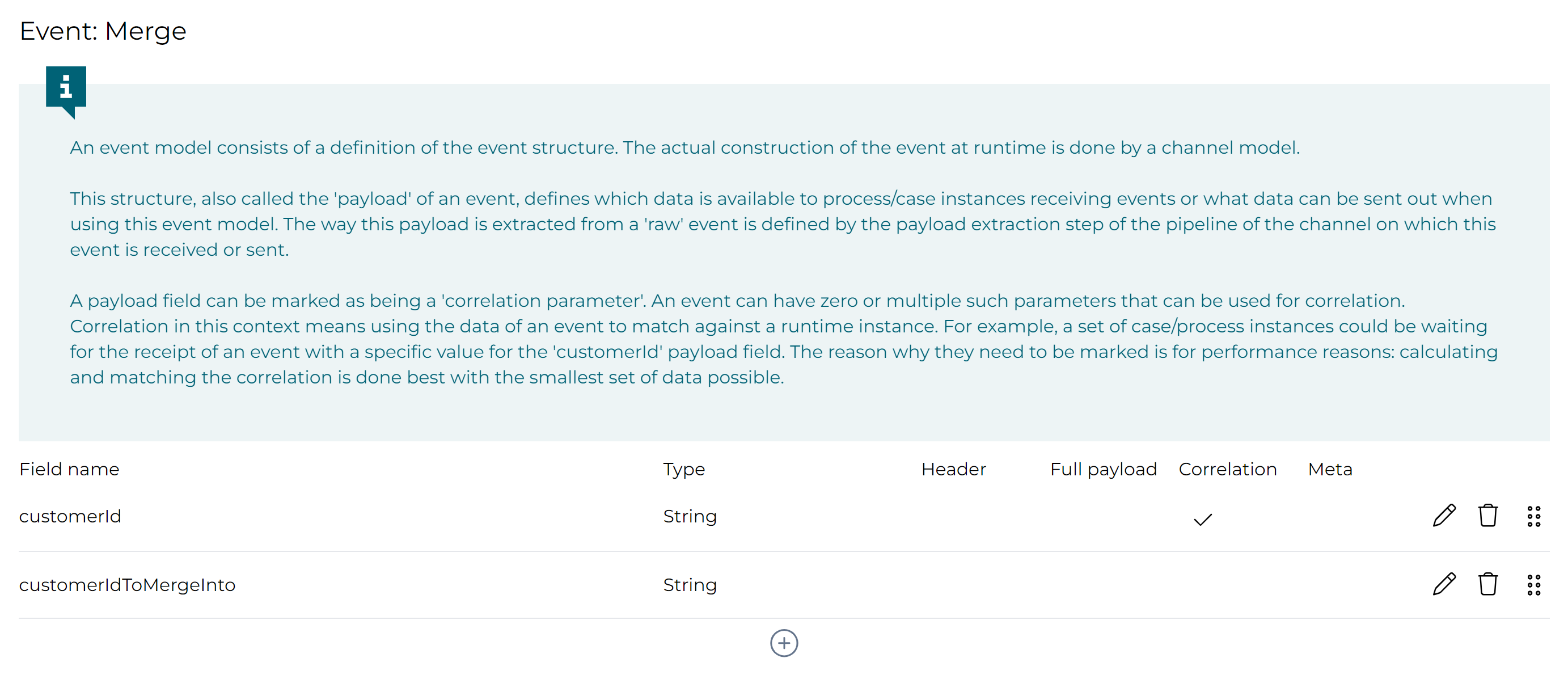1568x675 pixels.
Task: Click the Type column header
Action: pyautogui.click(x=683, y=469)
